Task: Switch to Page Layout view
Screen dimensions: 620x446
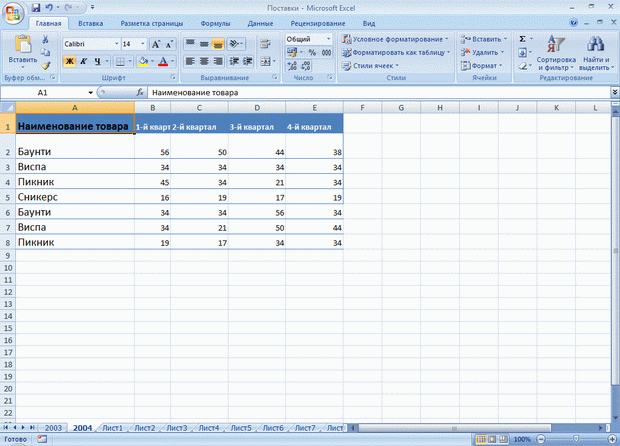Action: pos(492,439)
